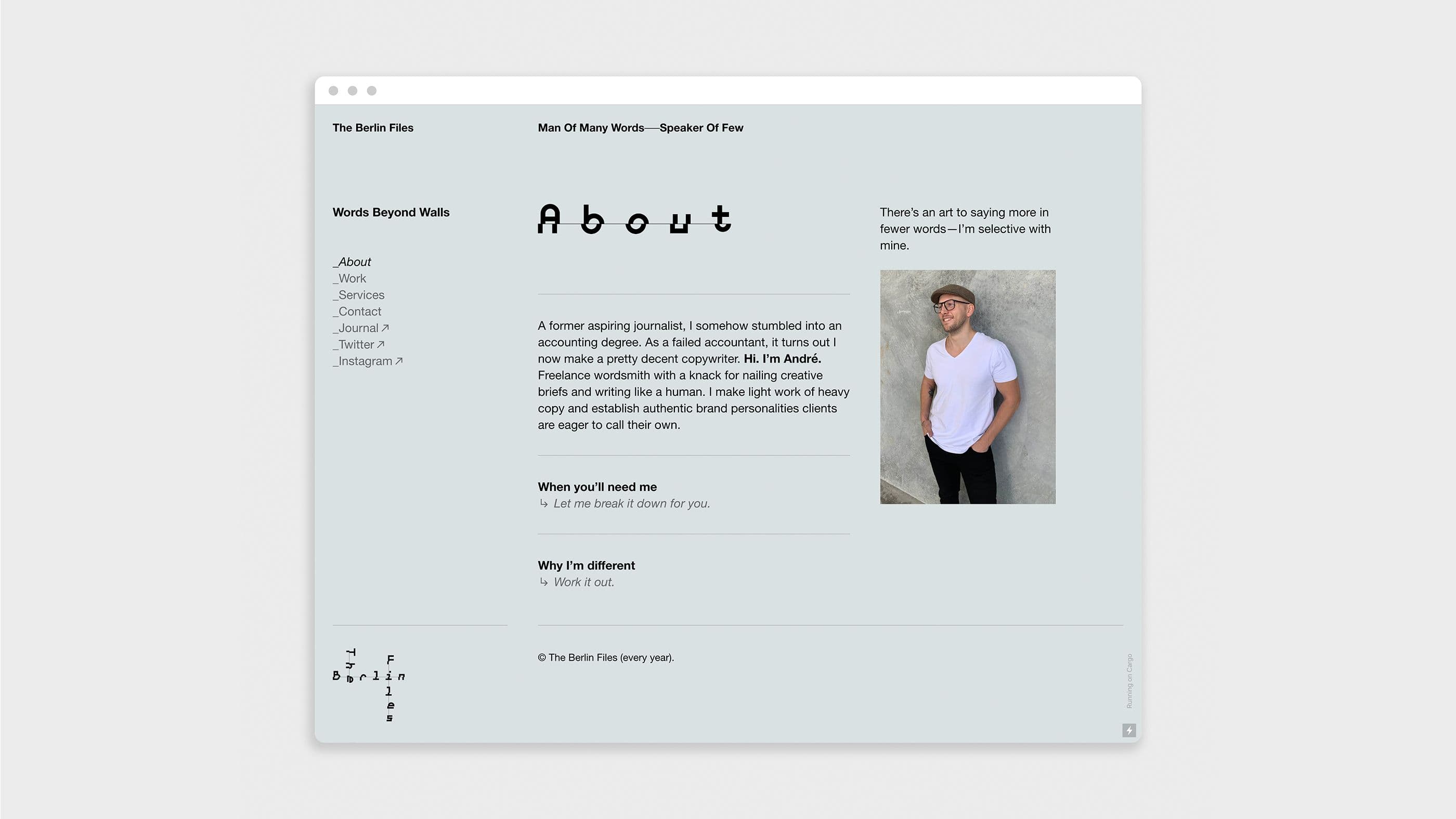Click the external arrow beside Instagram
This screenshot has height=819, width=1456.
(399, 360)
